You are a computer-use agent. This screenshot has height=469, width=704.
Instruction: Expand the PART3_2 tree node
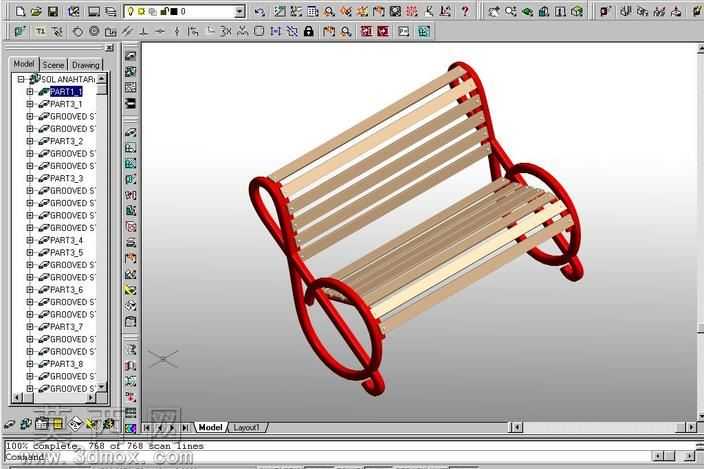click(x=30, y=141)
